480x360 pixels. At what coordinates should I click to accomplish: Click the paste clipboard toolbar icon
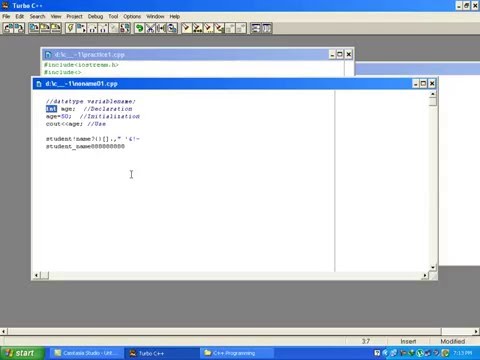[x=172, y=28]
